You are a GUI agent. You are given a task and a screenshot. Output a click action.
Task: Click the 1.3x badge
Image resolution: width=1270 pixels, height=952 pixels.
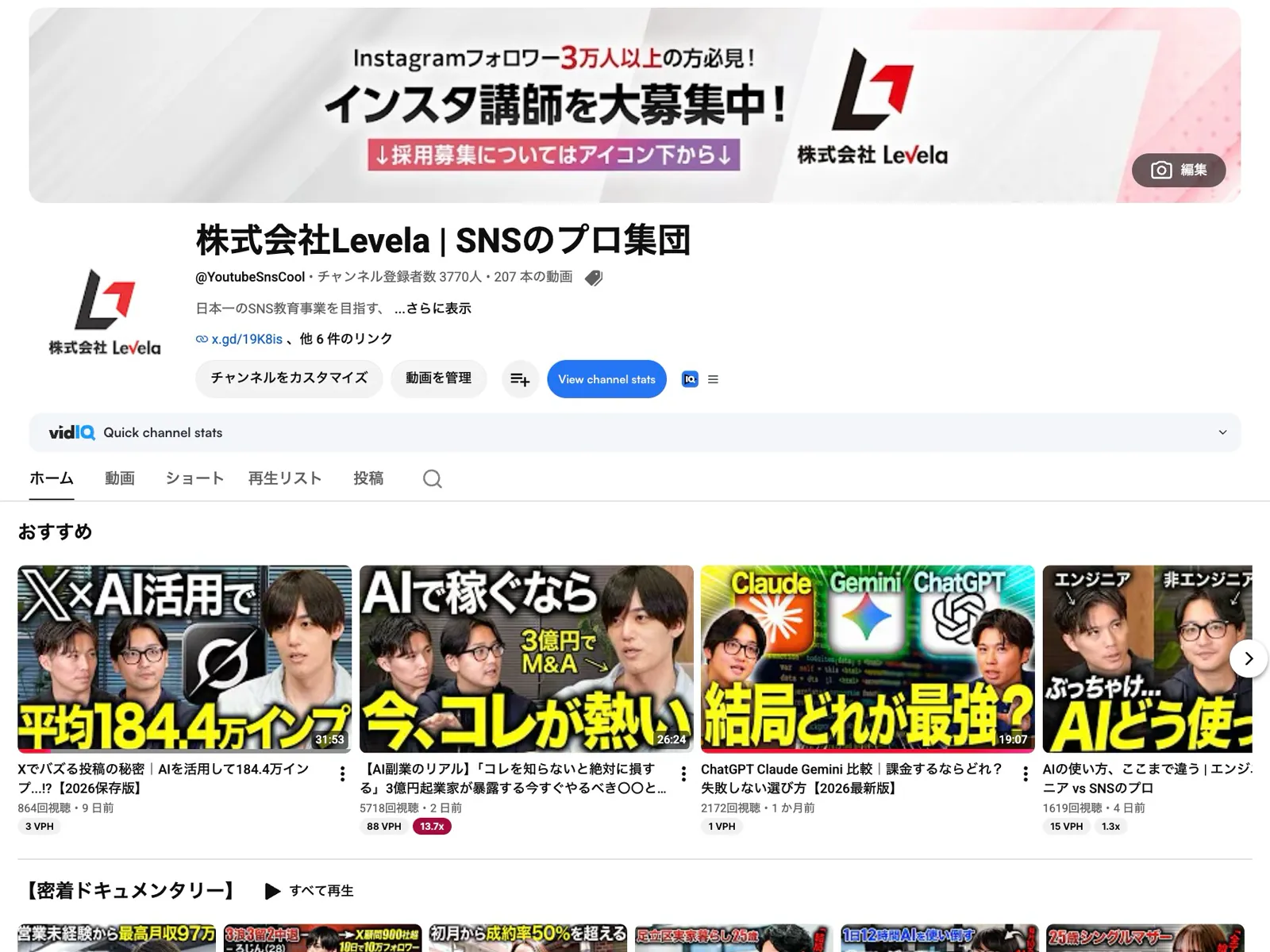click(x=1110, y=827)
